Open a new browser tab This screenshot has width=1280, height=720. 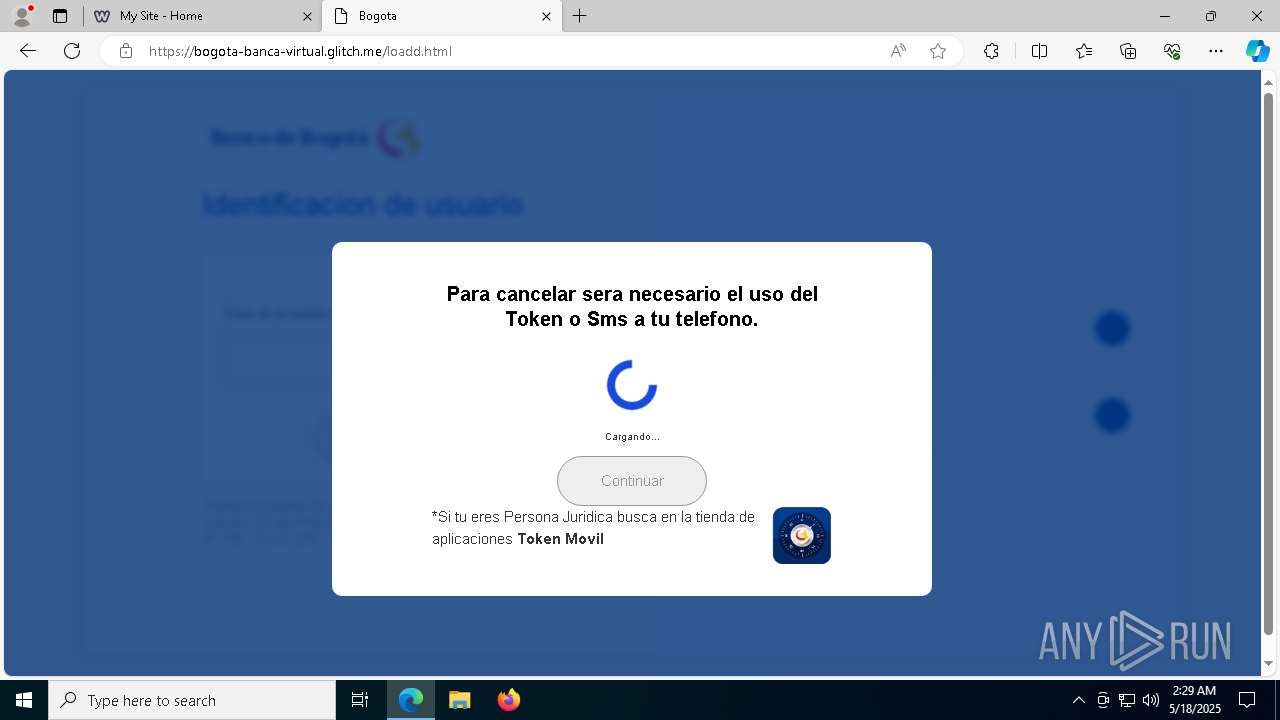580,16
